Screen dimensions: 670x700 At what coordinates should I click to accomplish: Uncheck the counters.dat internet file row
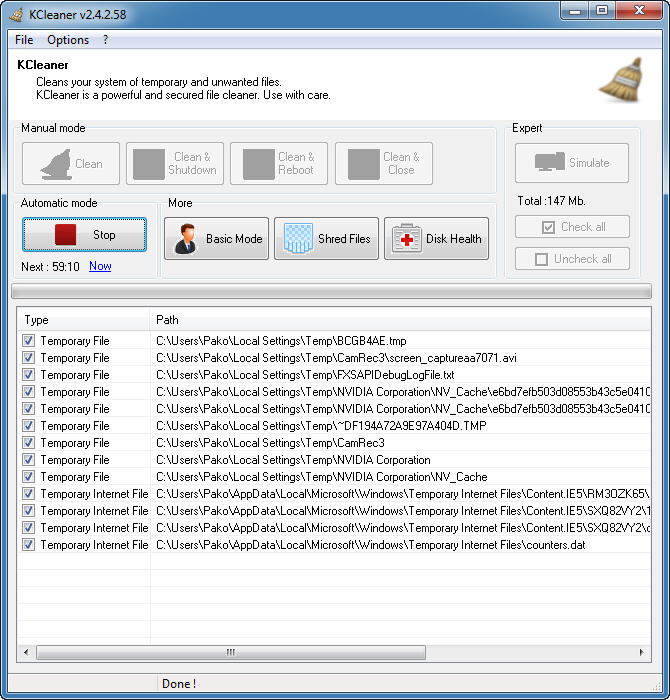29,545
